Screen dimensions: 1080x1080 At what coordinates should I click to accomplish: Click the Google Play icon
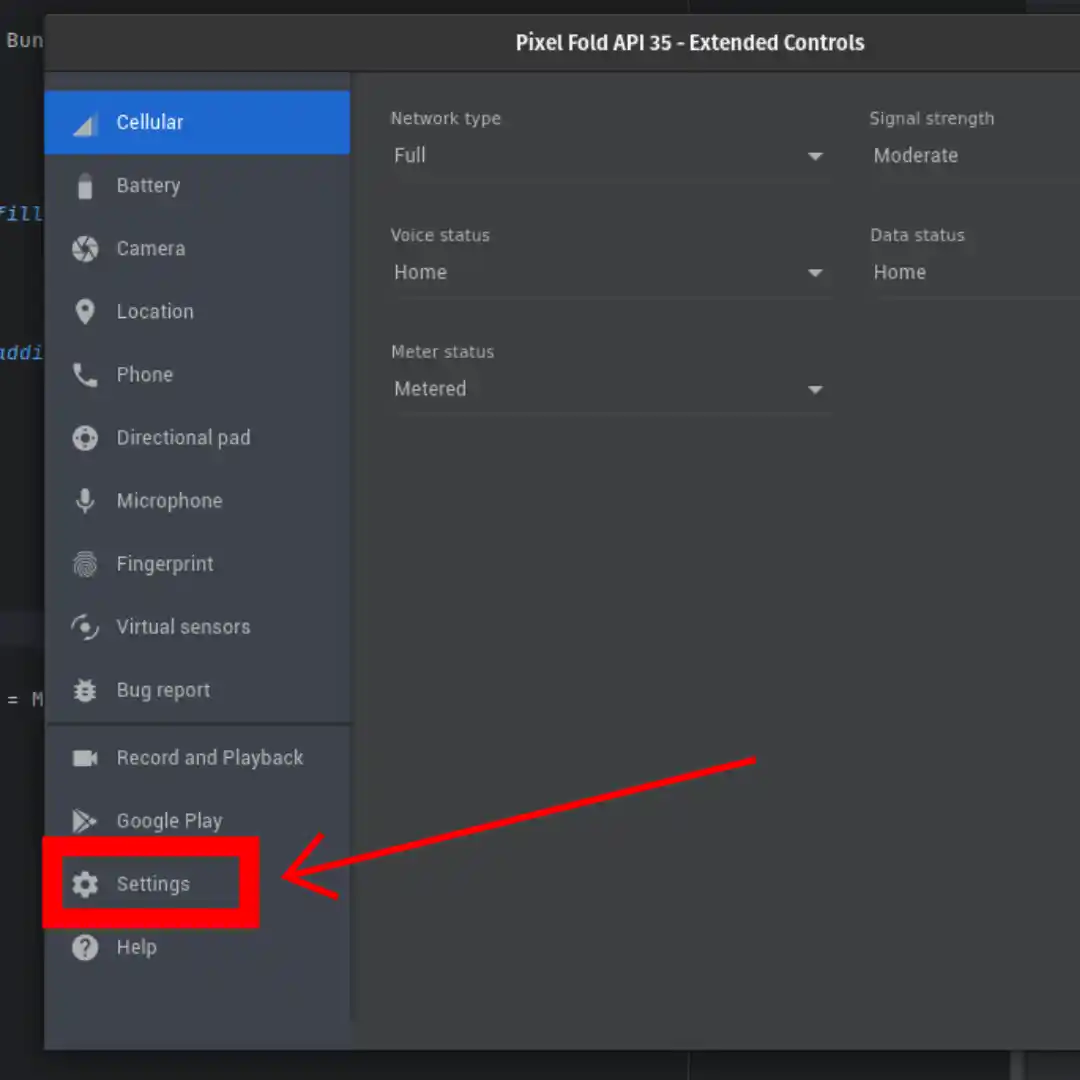click(85, 821)
